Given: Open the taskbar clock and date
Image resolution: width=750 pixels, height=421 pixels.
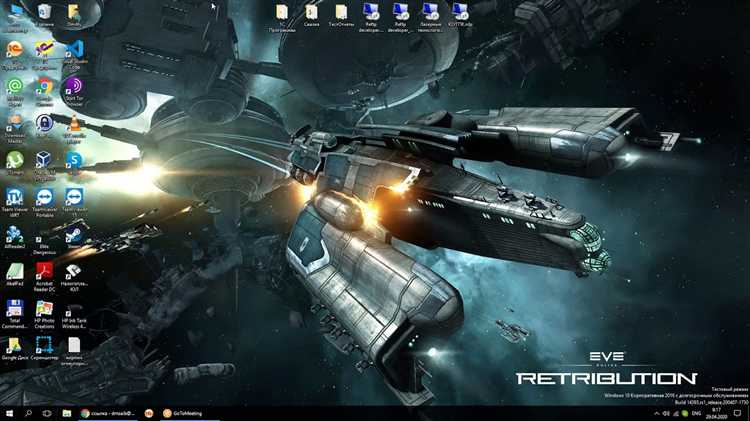Looking at the screenshot, I should coord(716,413).
